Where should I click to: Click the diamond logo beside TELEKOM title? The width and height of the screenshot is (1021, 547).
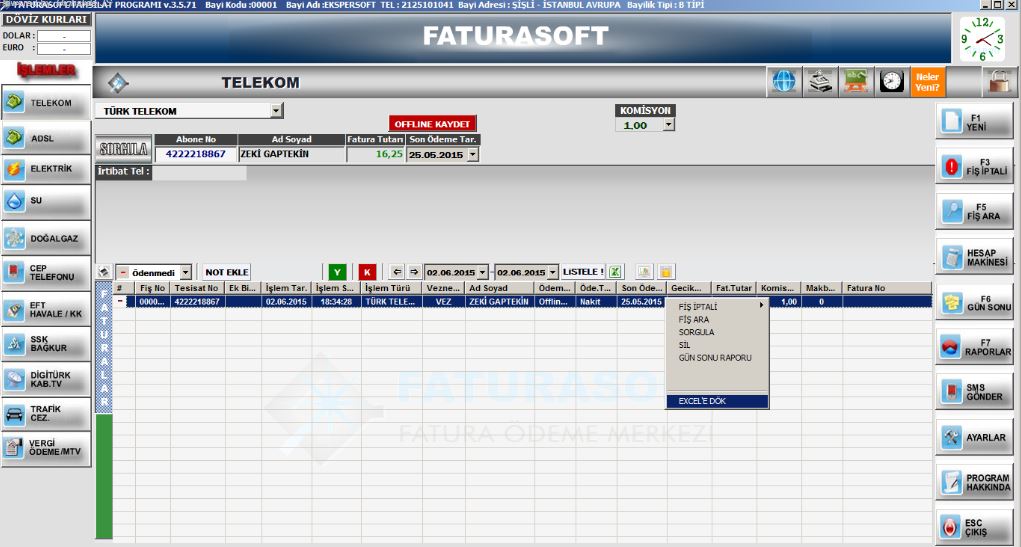point(118,83)
